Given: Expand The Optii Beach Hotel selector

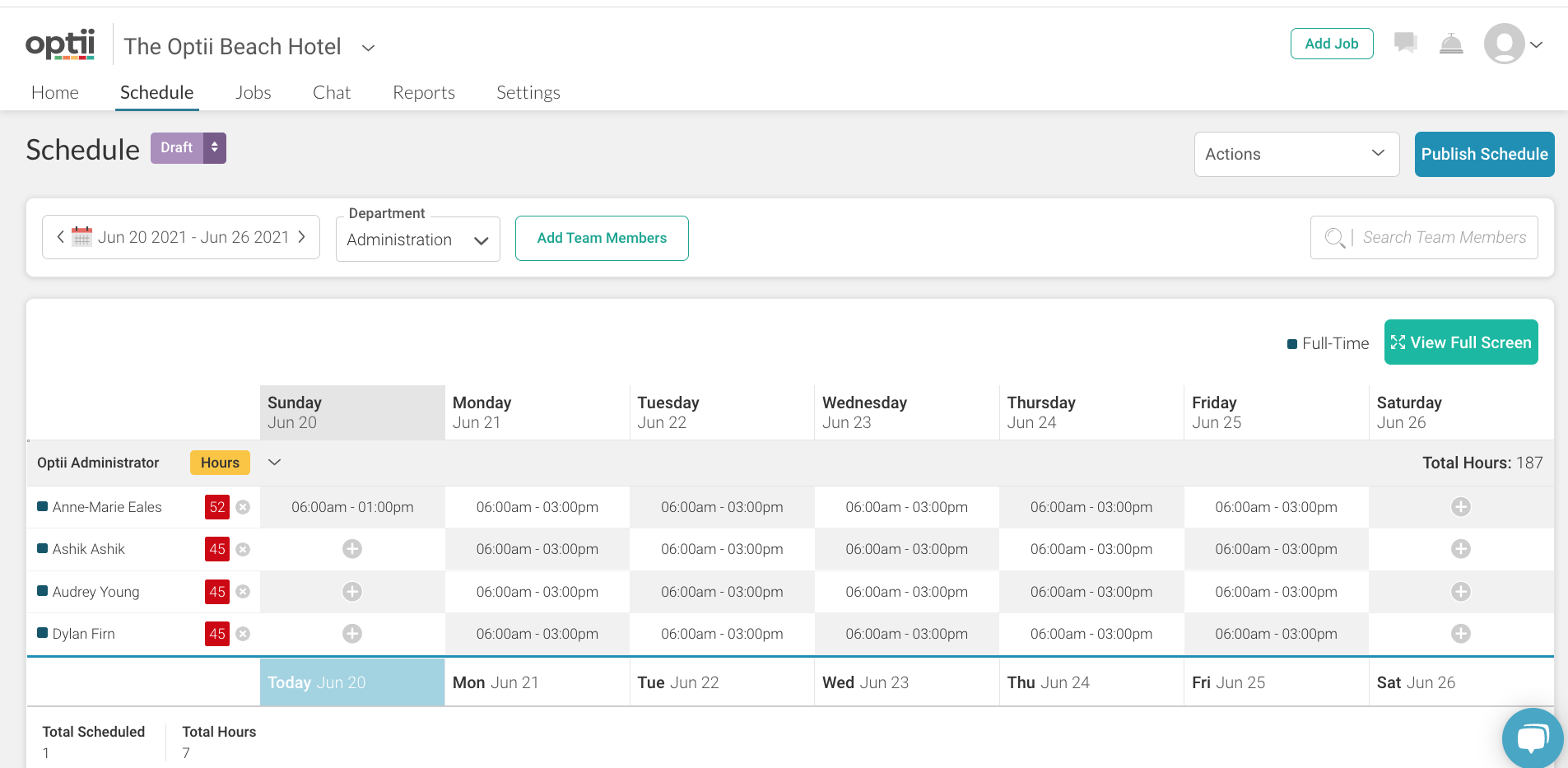Looking at the screenshot, I should point(369,48).
